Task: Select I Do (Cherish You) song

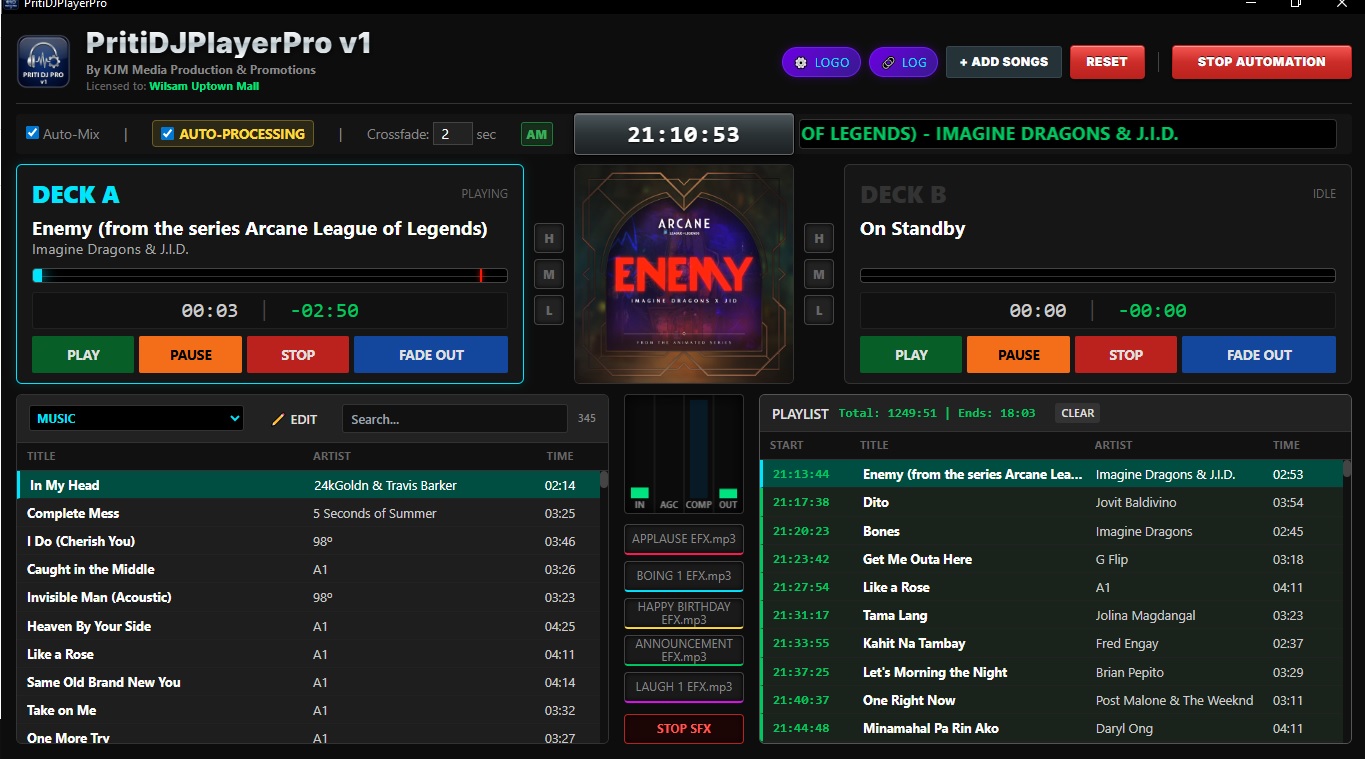Action: pyautogui.click(x=308, y=541)
